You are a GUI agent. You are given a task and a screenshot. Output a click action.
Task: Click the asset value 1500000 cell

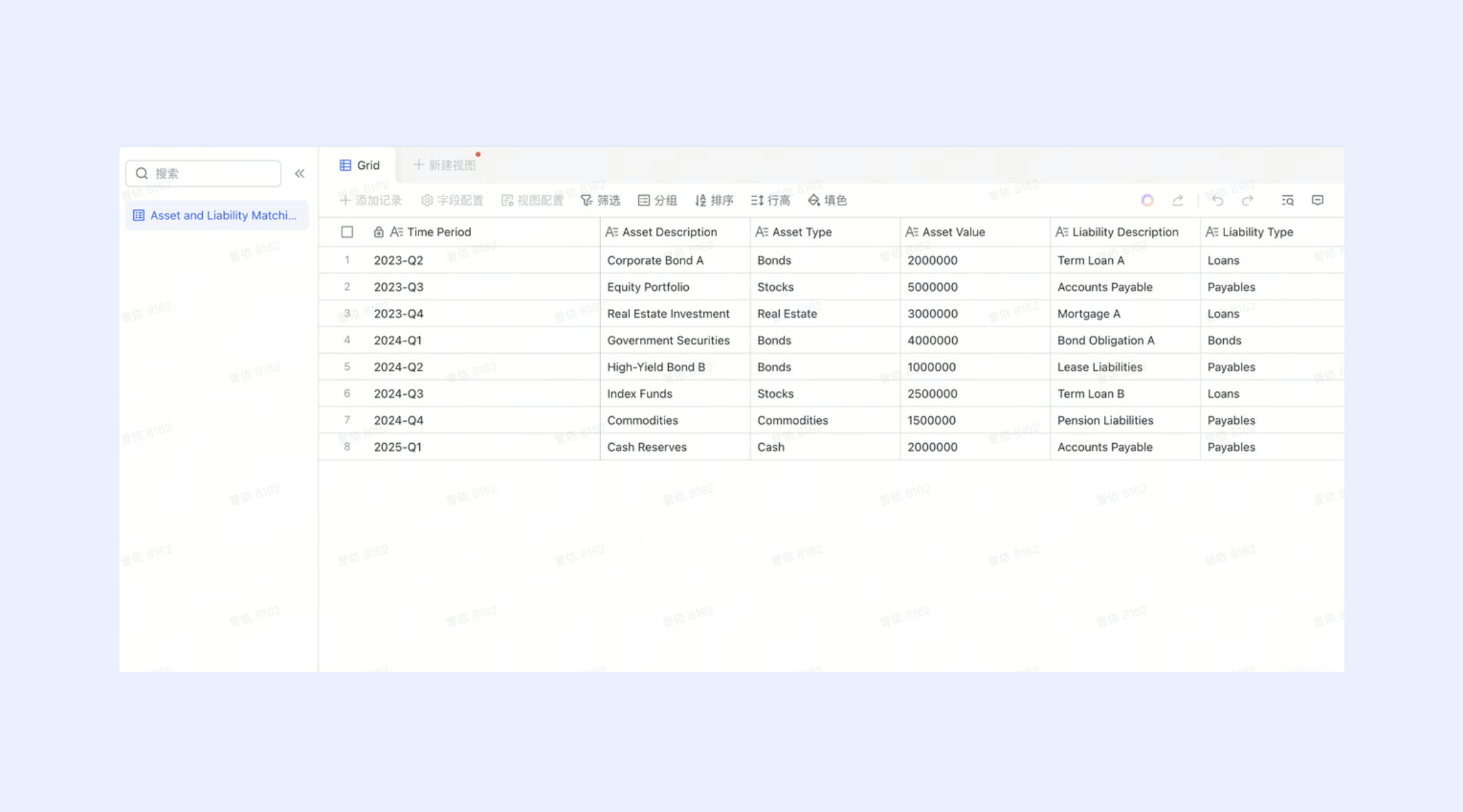coord(975,420)
